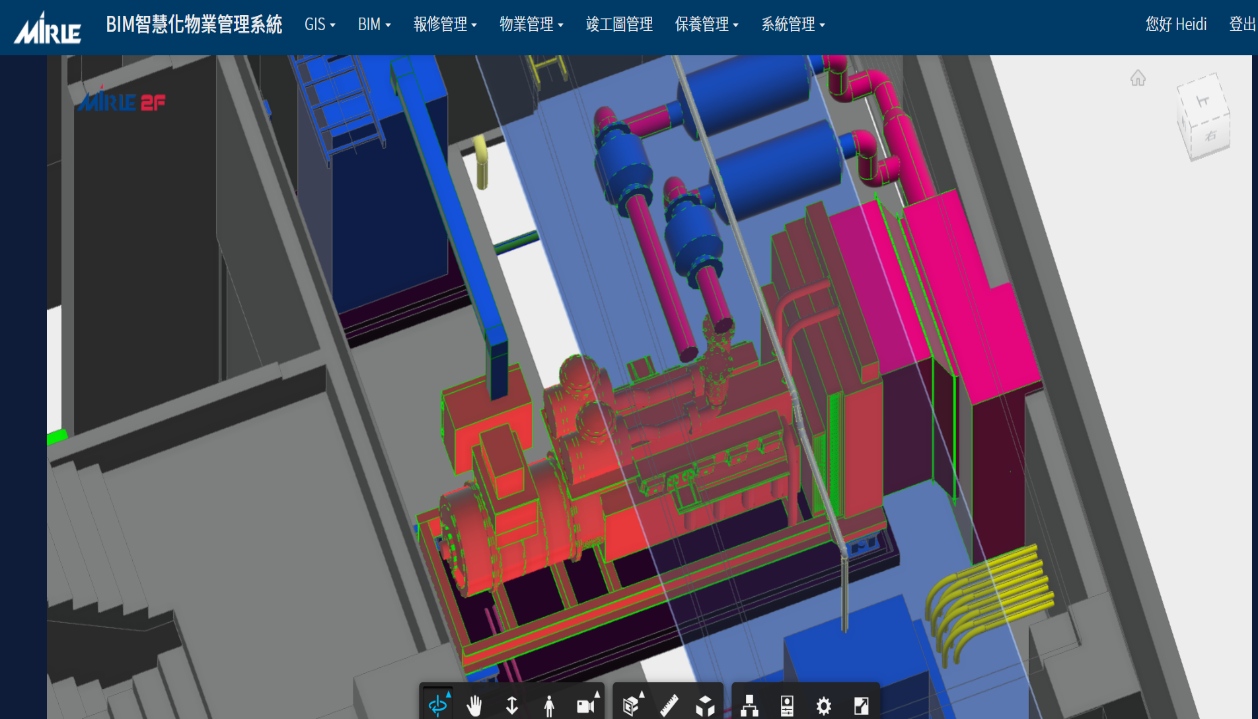Viewport: 1258px width, 719px height.
Task: Expand the Orbit tool dropdown arrow
Action: pos(449,693)
